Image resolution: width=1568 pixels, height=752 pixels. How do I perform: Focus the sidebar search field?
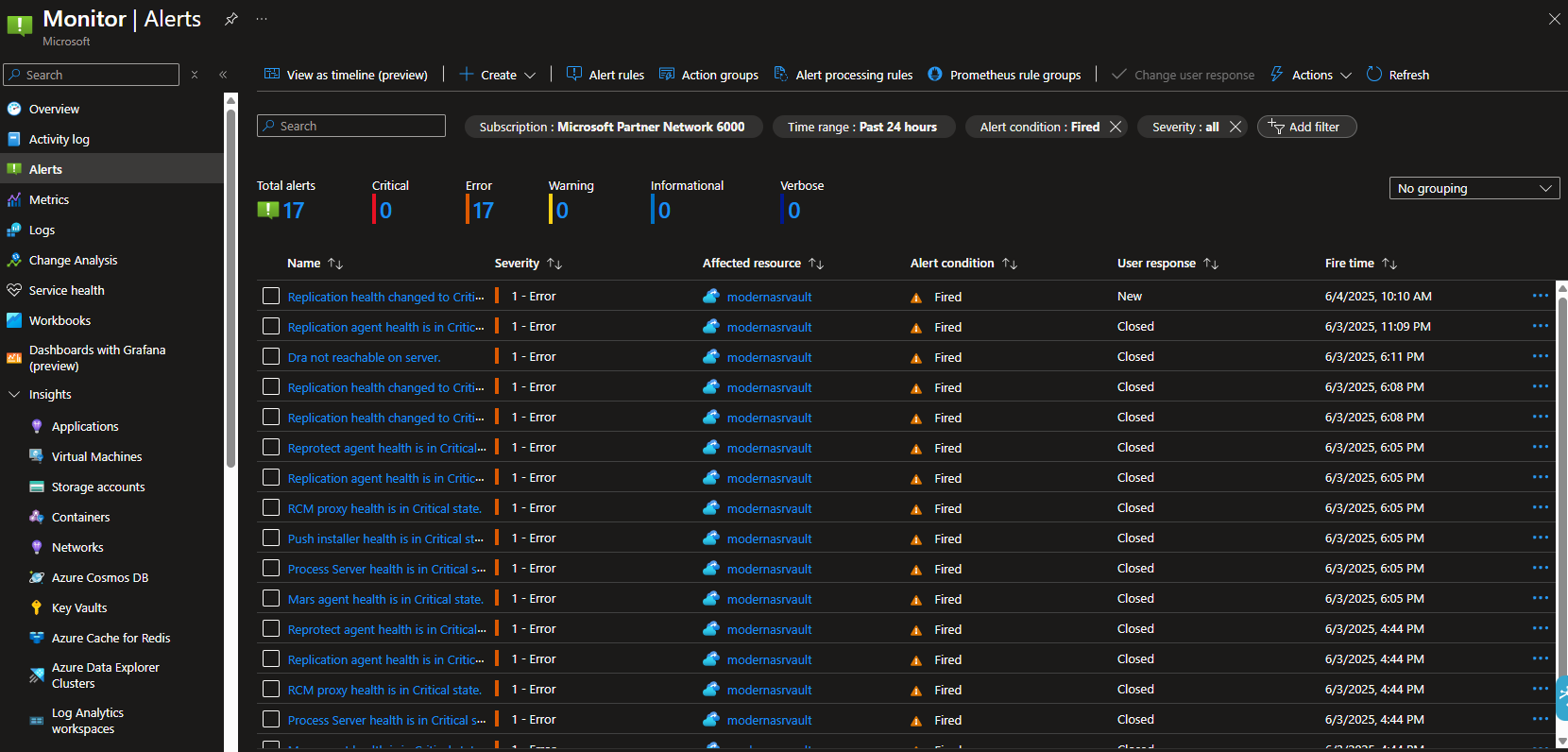tap(92, 75)
